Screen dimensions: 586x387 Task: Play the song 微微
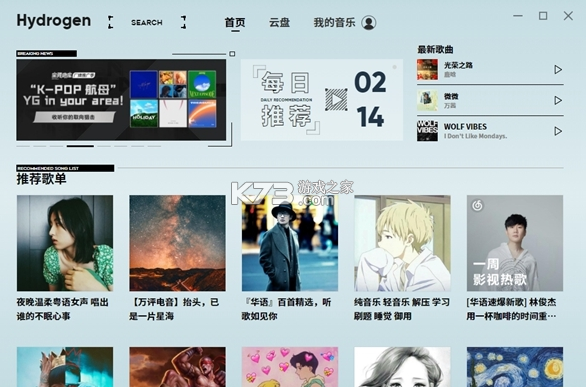coord(558,100)
